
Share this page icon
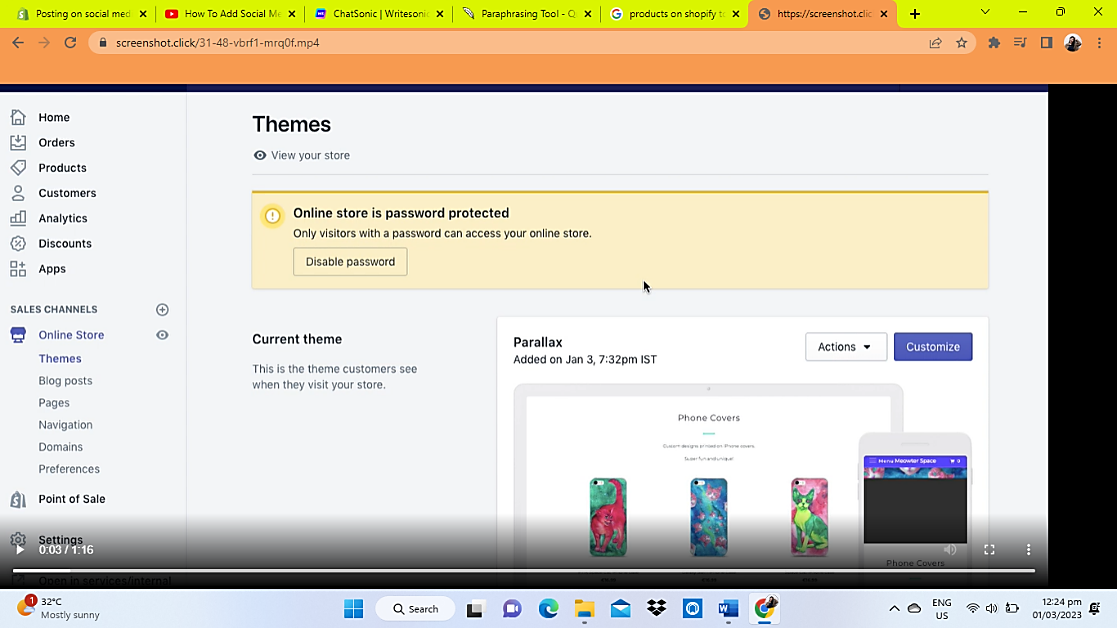pyautogui.click(x=935, y=43)
